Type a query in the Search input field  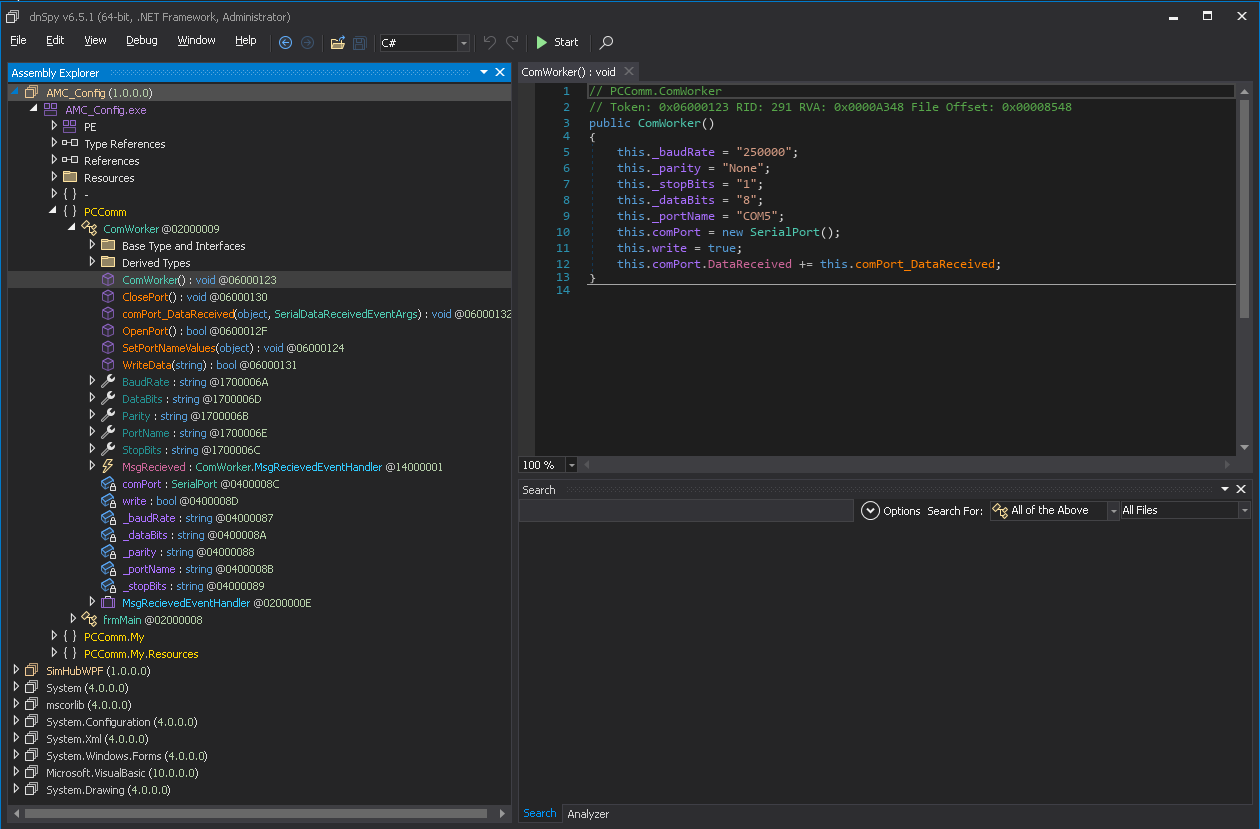coord(685,510)
